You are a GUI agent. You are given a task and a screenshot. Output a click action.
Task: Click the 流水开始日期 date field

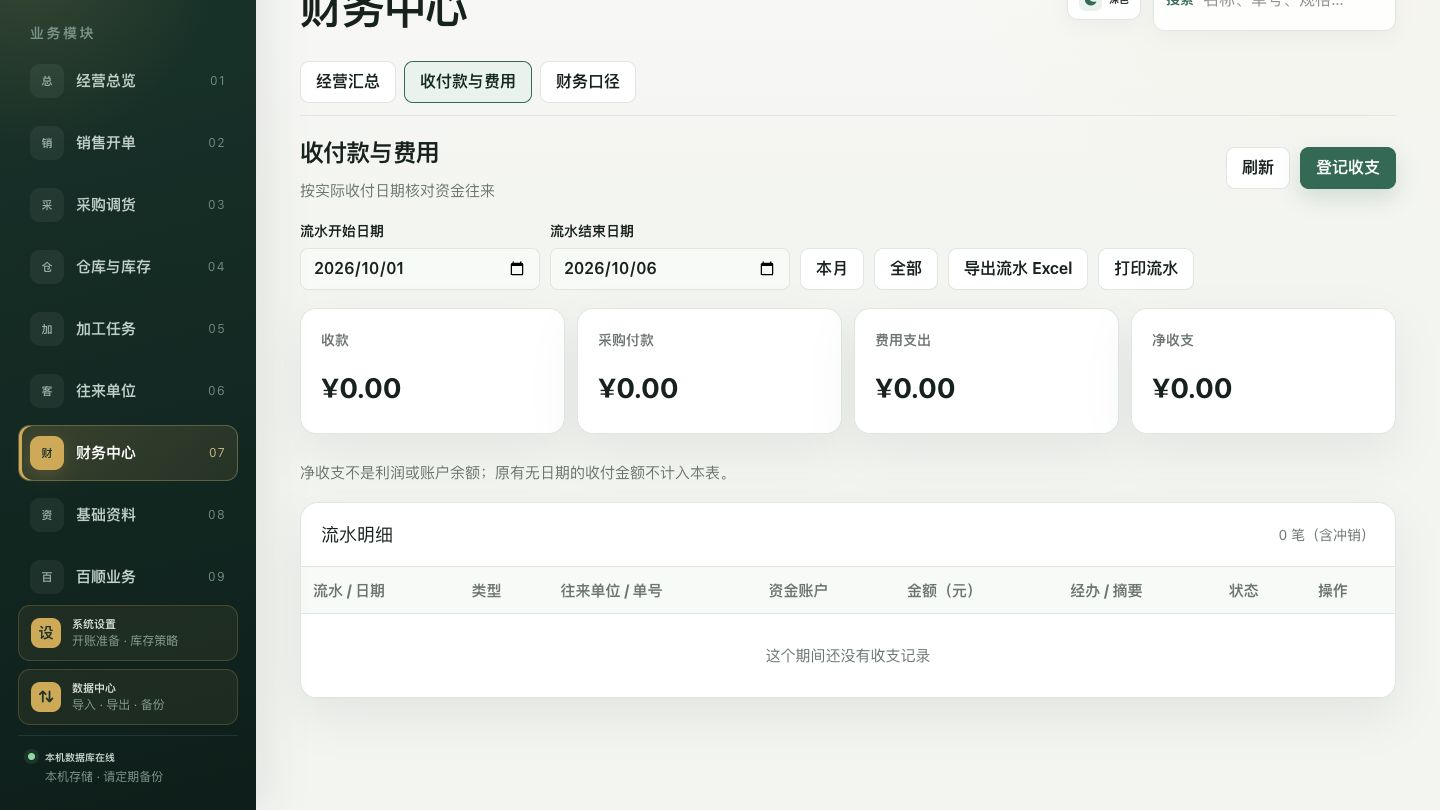point(420,269)
